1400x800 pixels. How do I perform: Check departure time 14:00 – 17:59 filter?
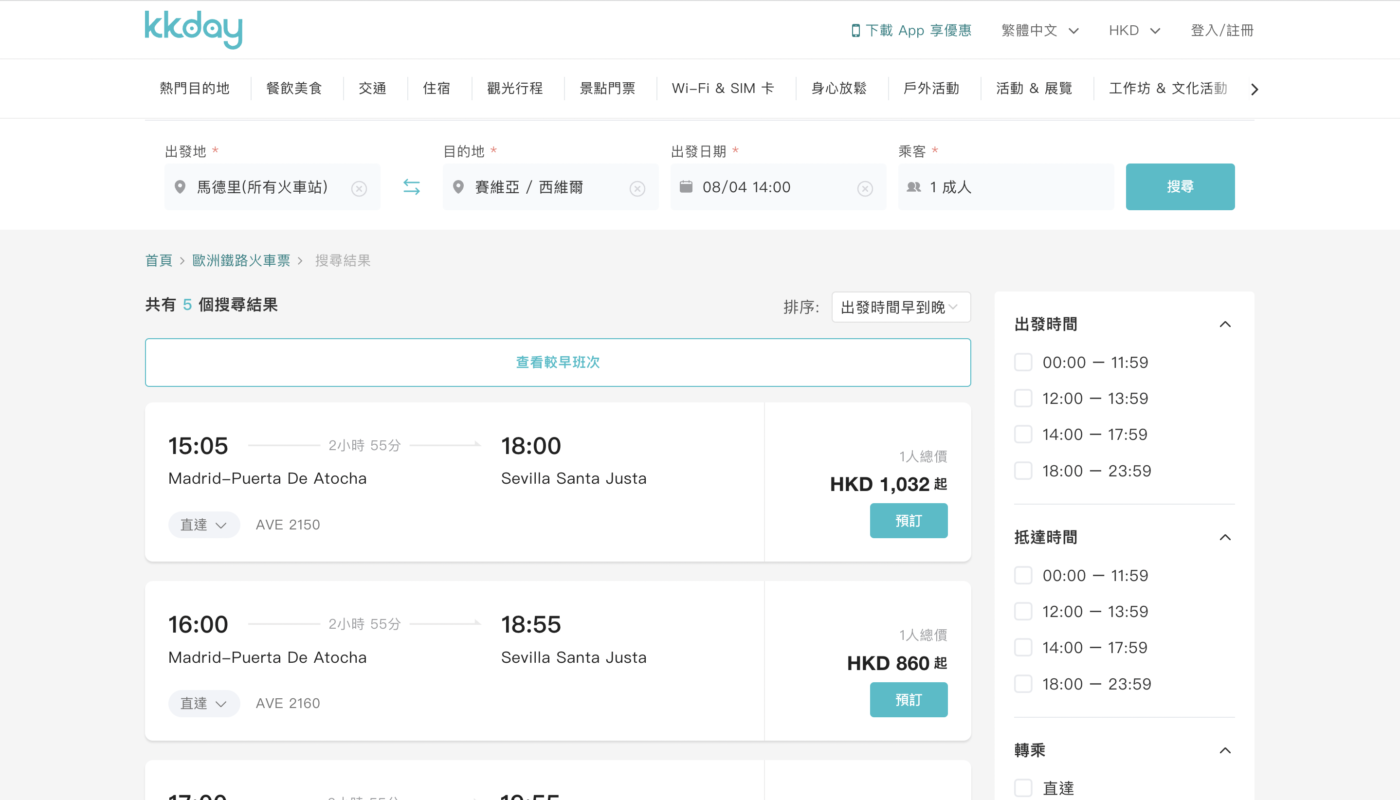(x=1023, y=435)
